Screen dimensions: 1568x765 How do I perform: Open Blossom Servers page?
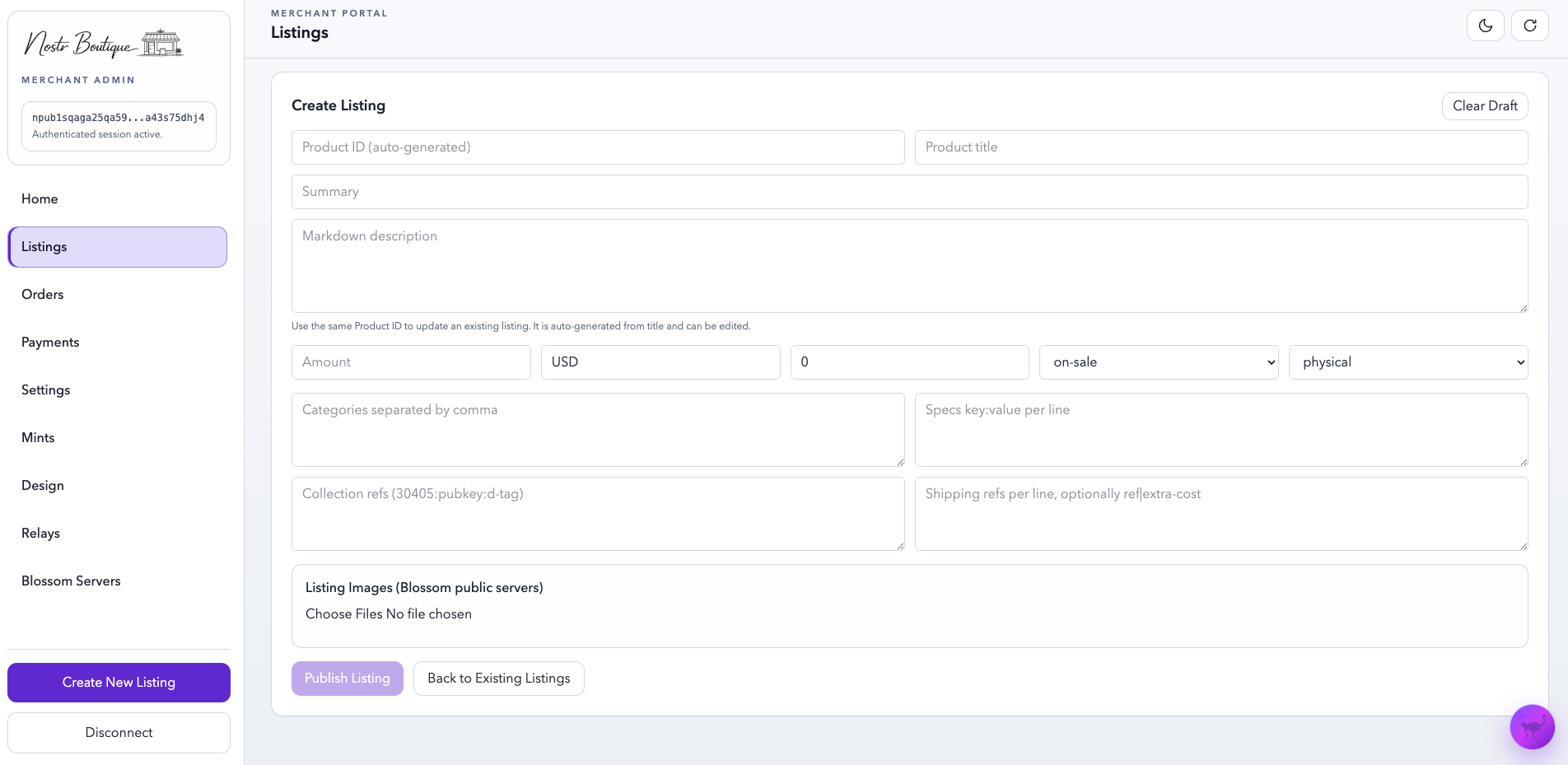click(x=118, y=581)
